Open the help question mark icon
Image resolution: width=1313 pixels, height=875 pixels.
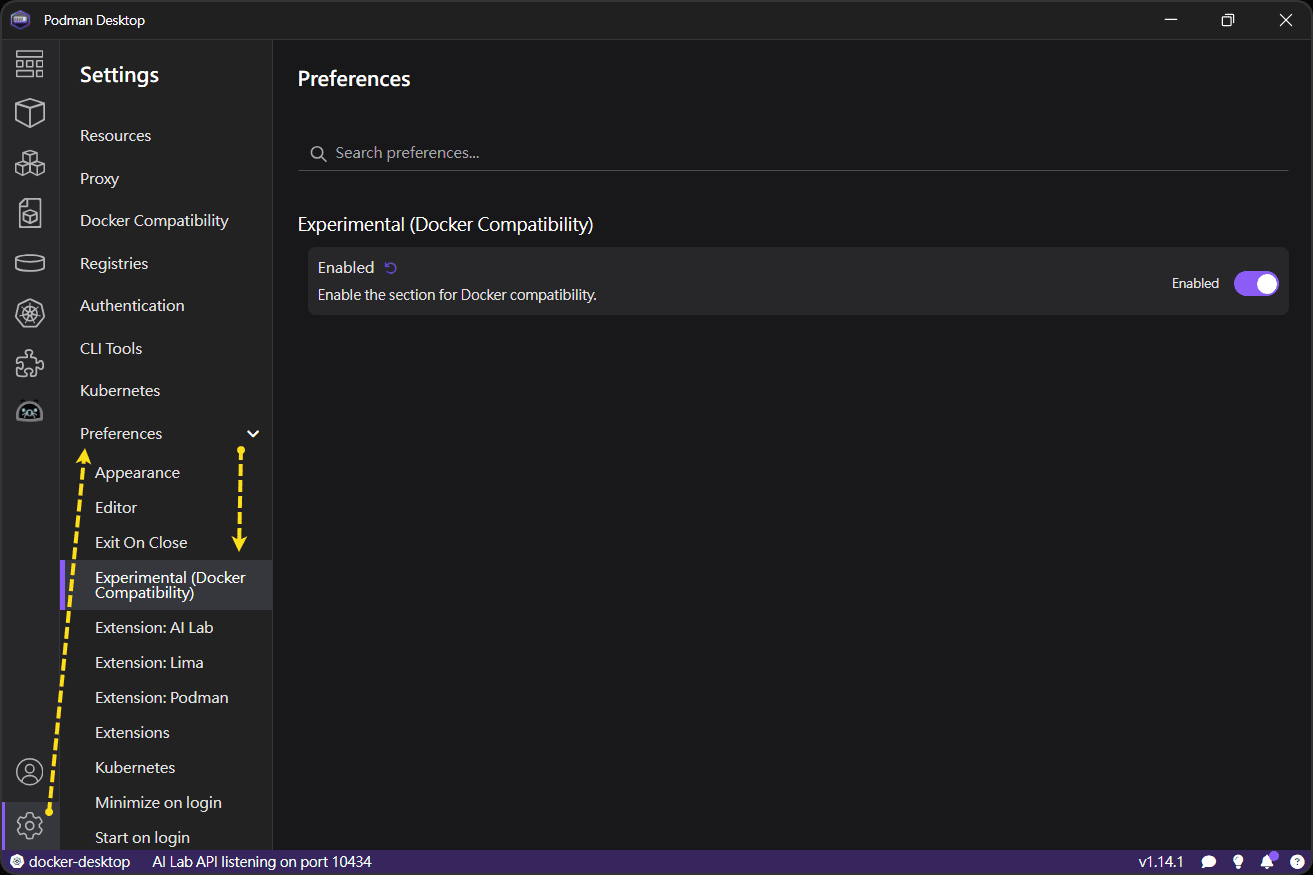pyautogui.click(x=1297, y=862)
